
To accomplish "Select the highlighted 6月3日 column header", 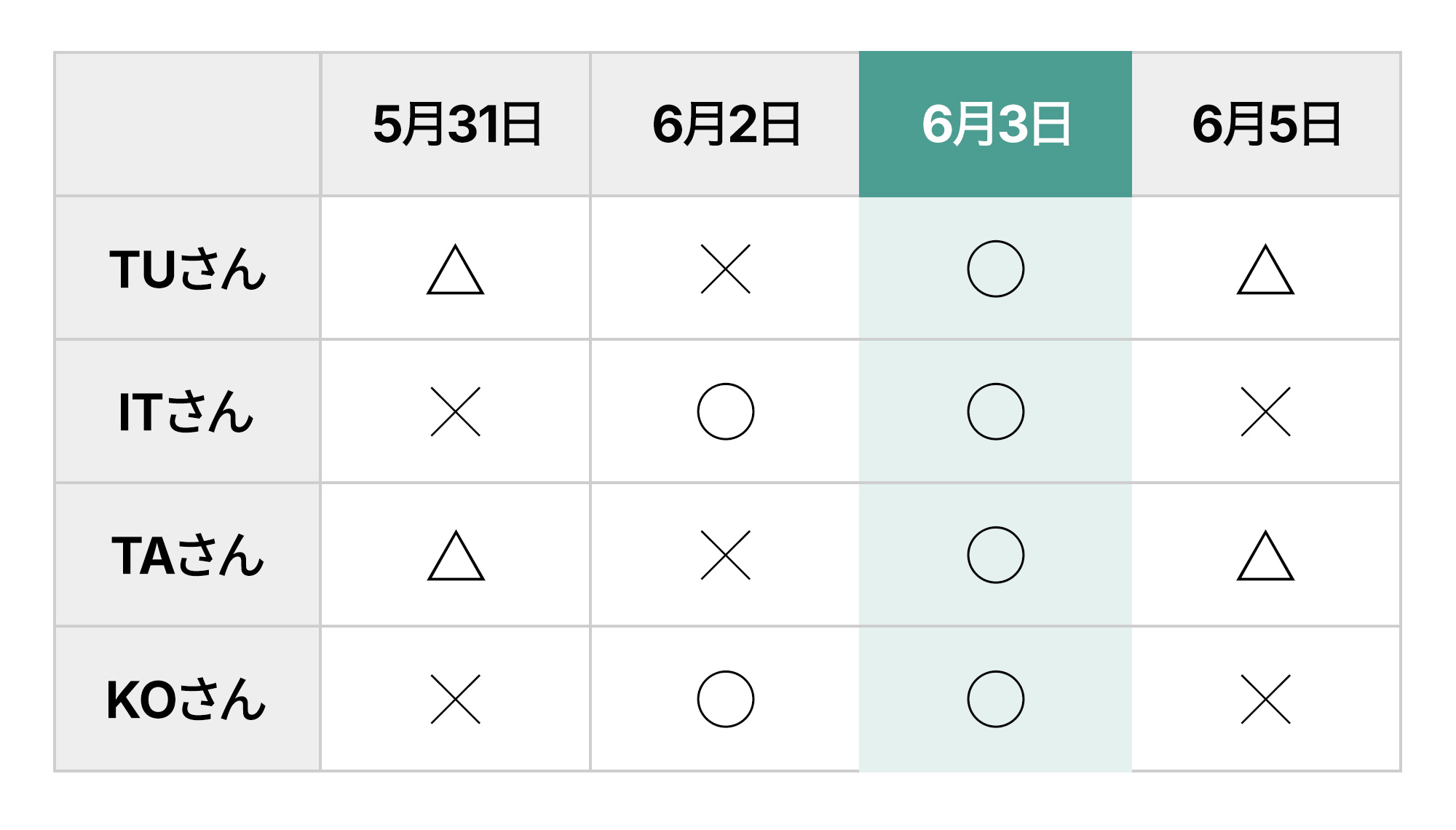I will (995, 124).
